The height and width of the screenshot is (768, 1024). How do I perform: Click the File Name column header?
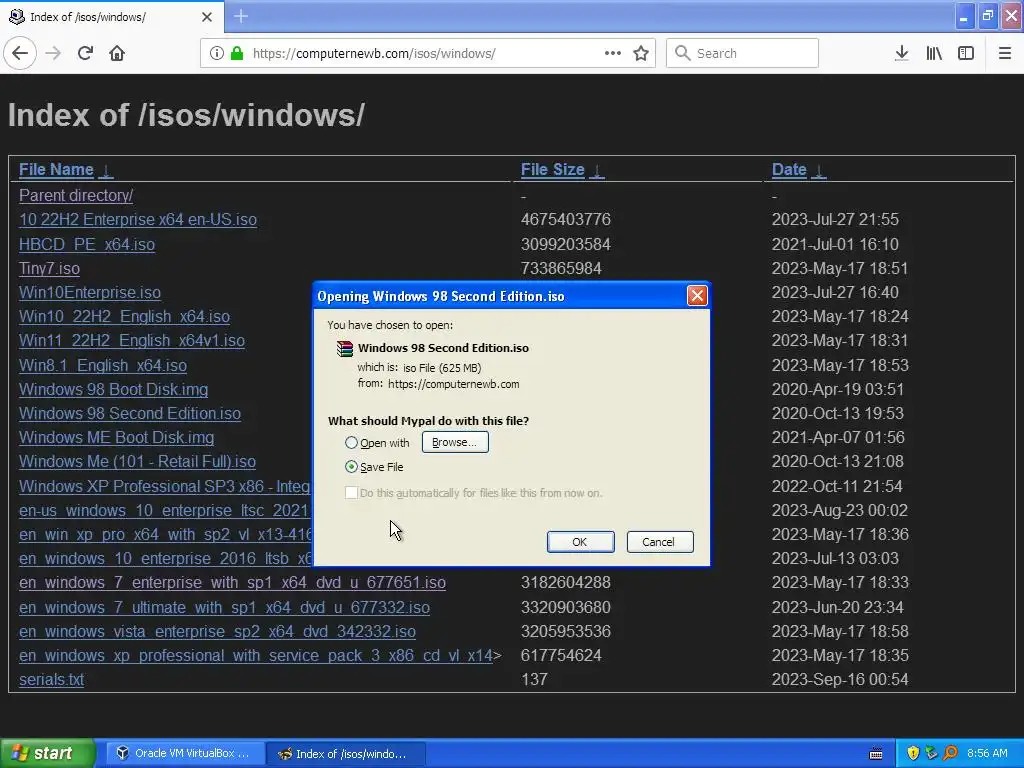pos(56,170)
